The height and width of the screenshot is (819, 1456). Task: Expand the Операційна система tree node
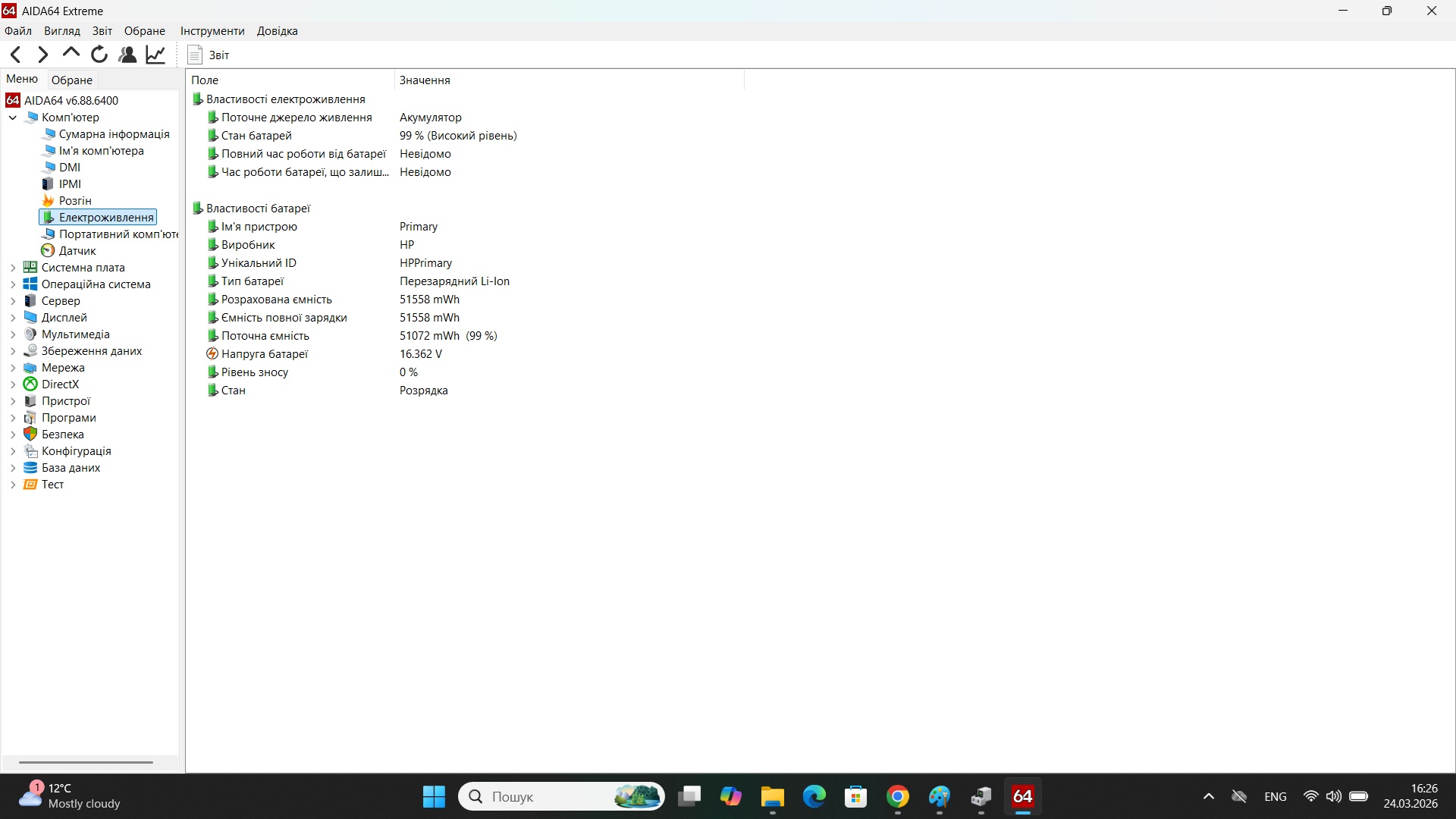tap(12, 284)
